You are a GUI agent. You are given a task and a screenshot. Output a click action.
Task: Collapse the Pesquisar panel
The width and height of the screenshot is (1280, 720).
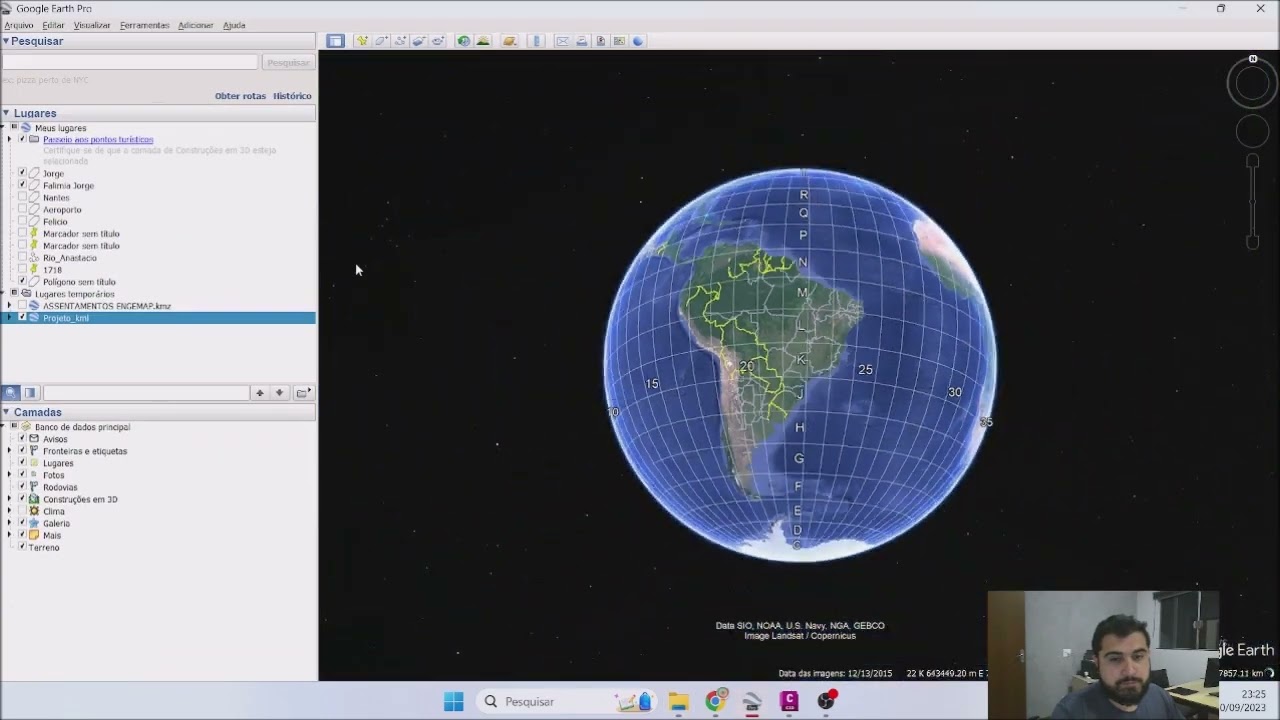coord(6,41)
